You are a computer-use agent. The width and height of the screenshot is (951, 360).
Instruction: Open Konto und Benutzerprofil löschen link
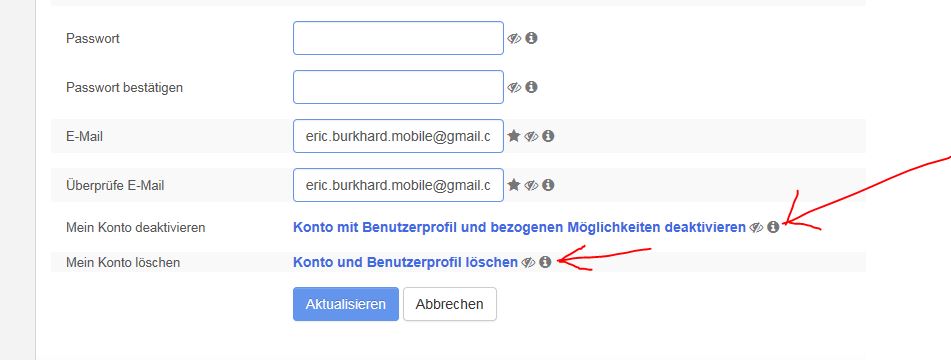pos(405,262)
